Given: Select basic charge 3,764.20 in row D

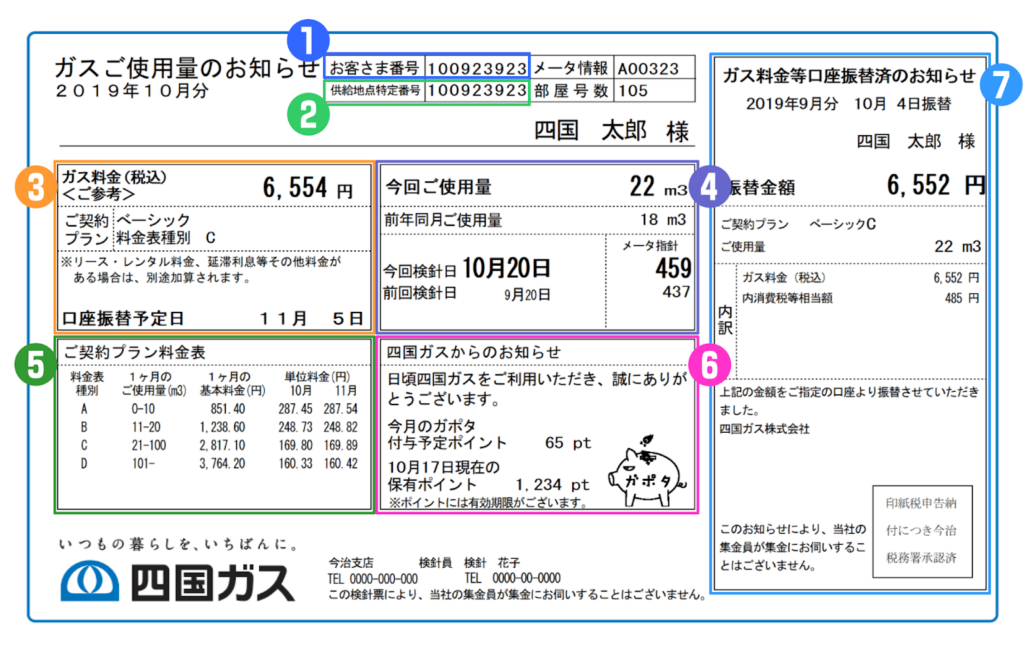Looking at the screenshot, I should pos(223,464).
